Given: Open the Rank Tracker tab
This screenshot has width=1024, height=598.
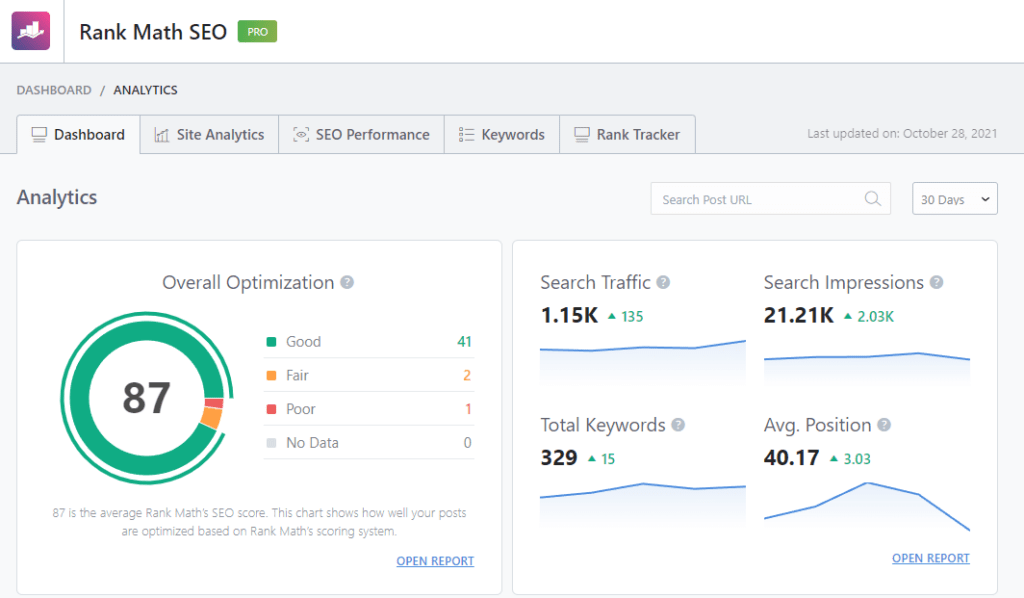Looking at the screenshot, I should coord(628,134).
